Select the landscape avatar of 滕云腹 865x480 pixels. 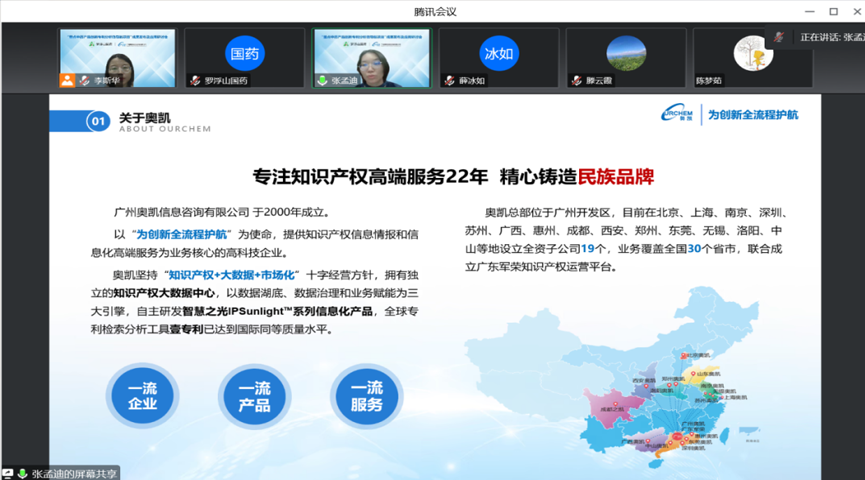tap(625, 51)
